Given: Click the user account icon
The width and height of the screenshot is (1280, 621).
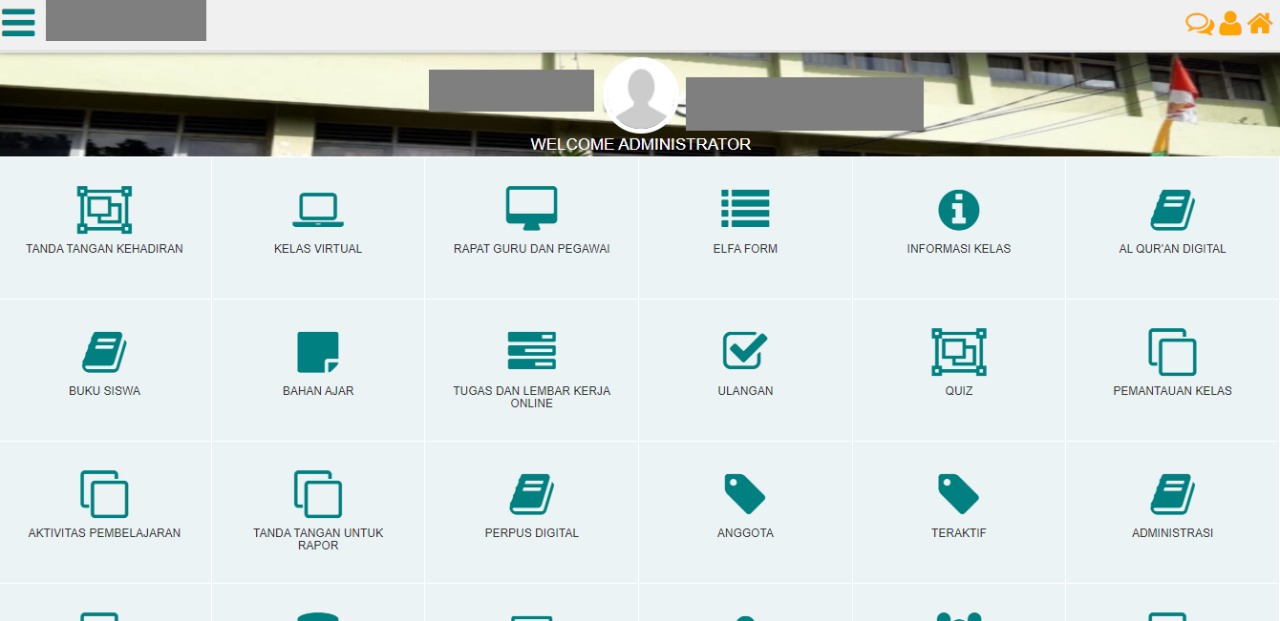Looking at the screenshot, I should (1230, 23).
